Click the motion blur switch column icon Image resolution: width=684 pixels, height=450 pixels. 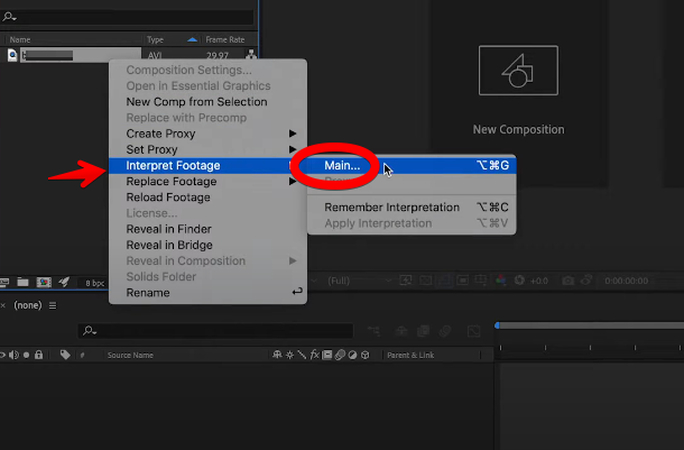coord(340,355)
